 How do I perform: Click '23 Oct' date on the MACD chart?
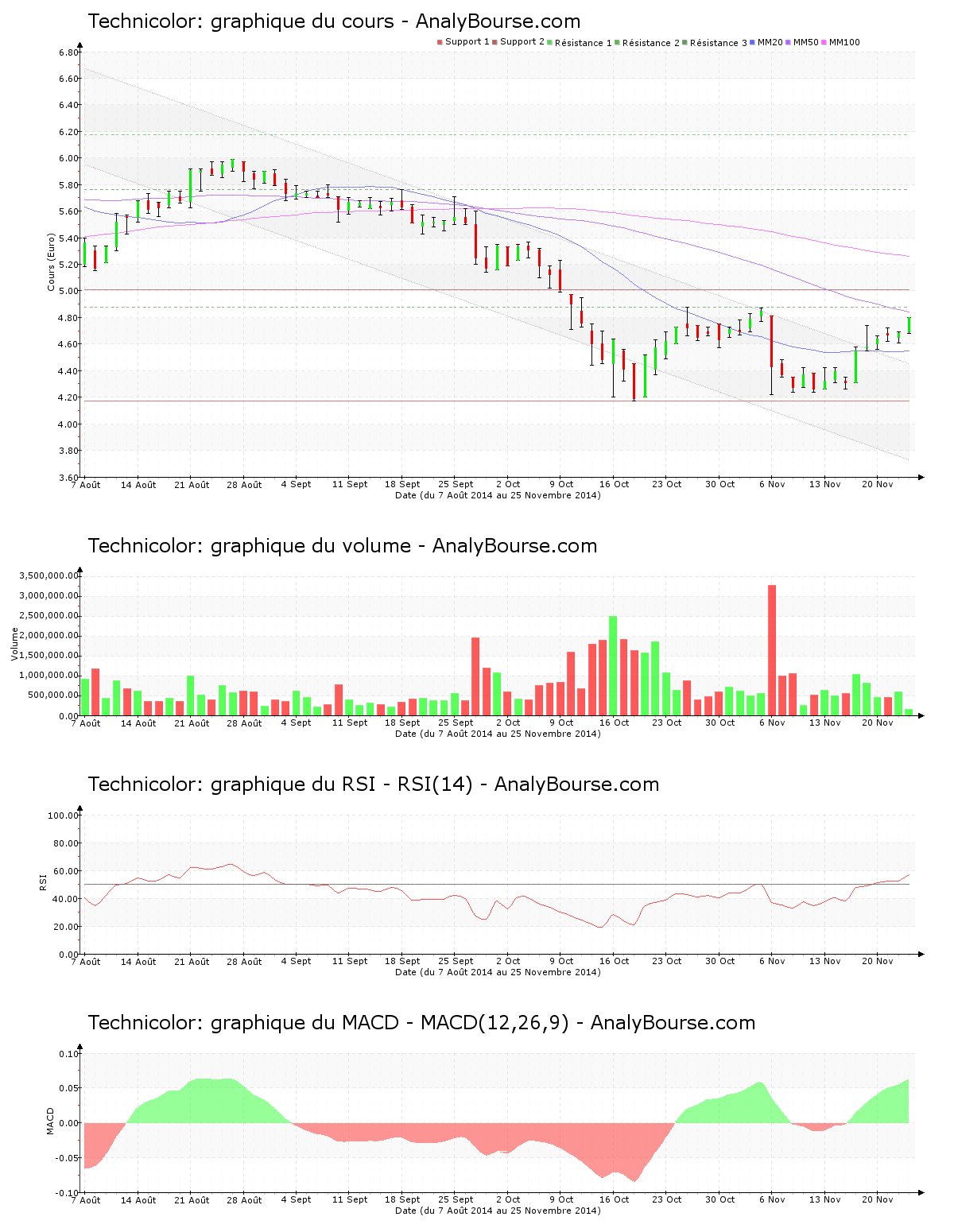point(667,1199)
